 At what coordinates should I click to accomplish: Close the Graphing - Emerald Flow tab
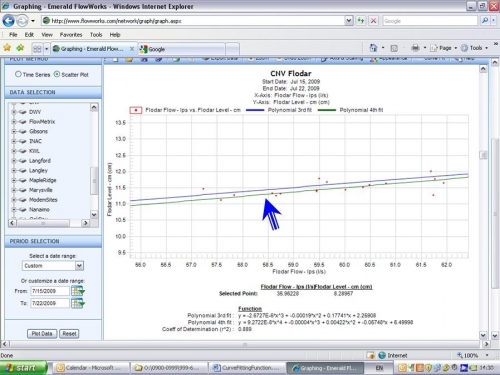[x=132, y=49]
